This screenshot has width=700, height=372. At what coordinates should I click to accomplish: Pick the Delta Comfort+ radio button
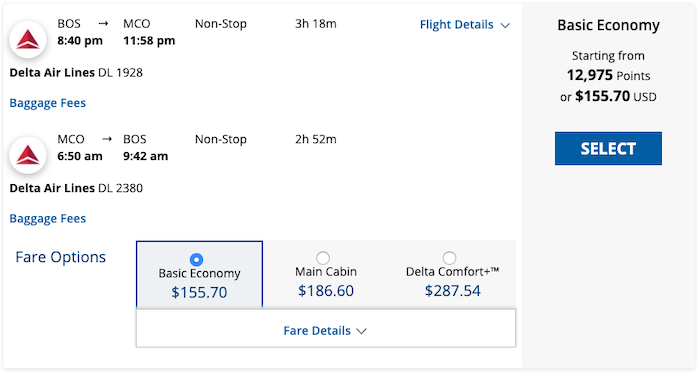point(449,258)
